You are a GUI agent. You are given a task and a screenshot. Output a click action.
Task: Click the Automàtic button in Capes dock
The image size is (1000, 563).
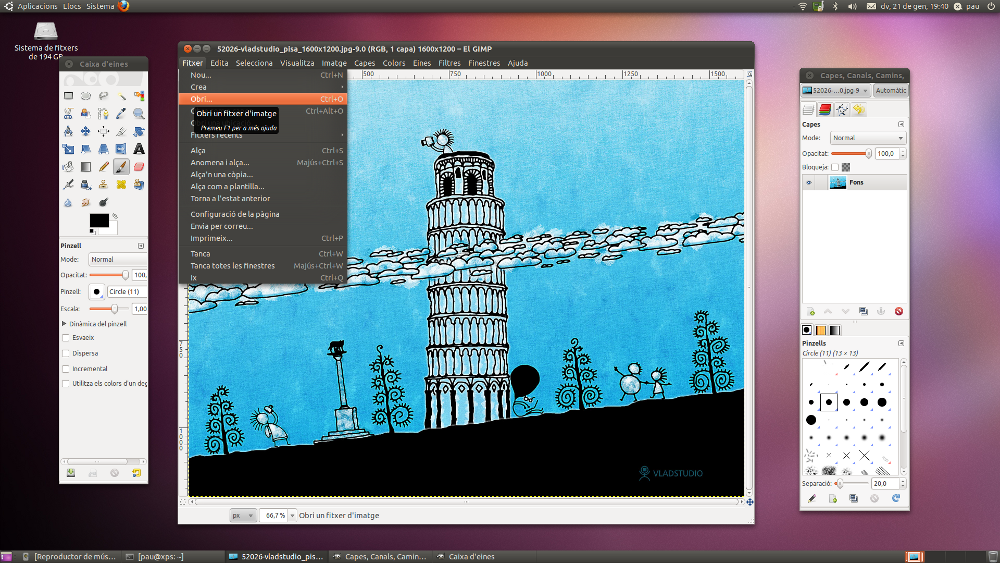pyautogui.click(x=890, y=91)
